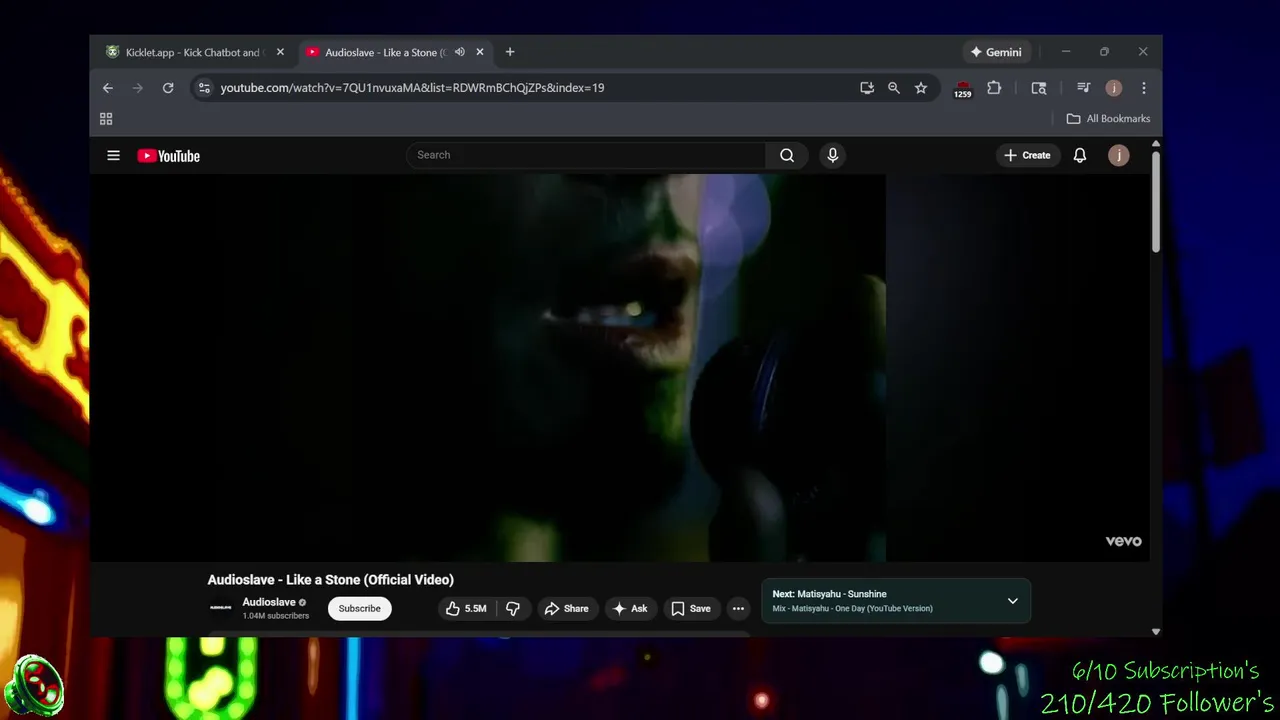Image resolution: width=1280 pixels, height=720 pixels.
Task: Like the Audioslave video
Action: click(x=466, y=608)
